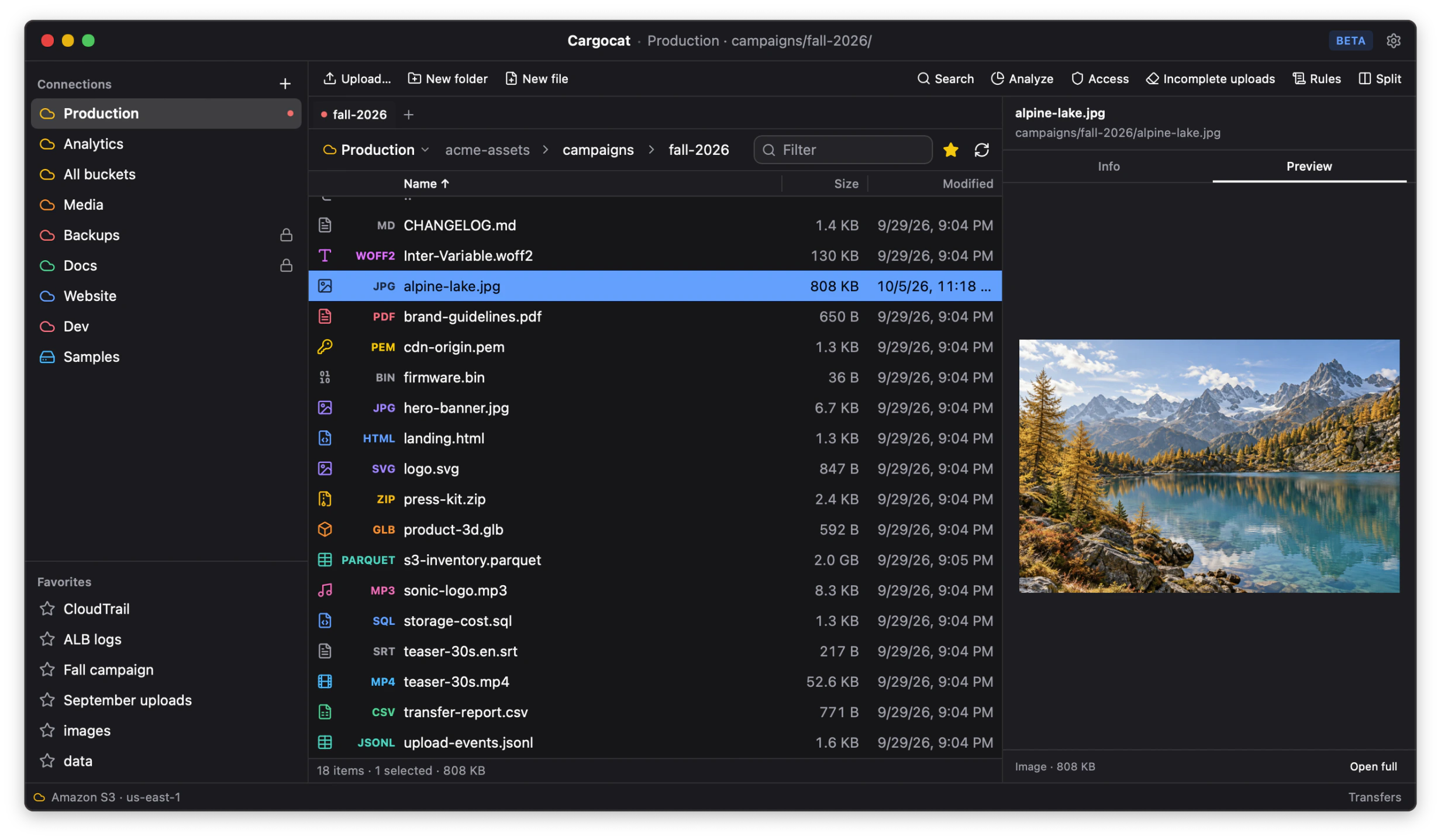Open the Dev connection
The image size is (1441, 840).
tap(166, 327)
